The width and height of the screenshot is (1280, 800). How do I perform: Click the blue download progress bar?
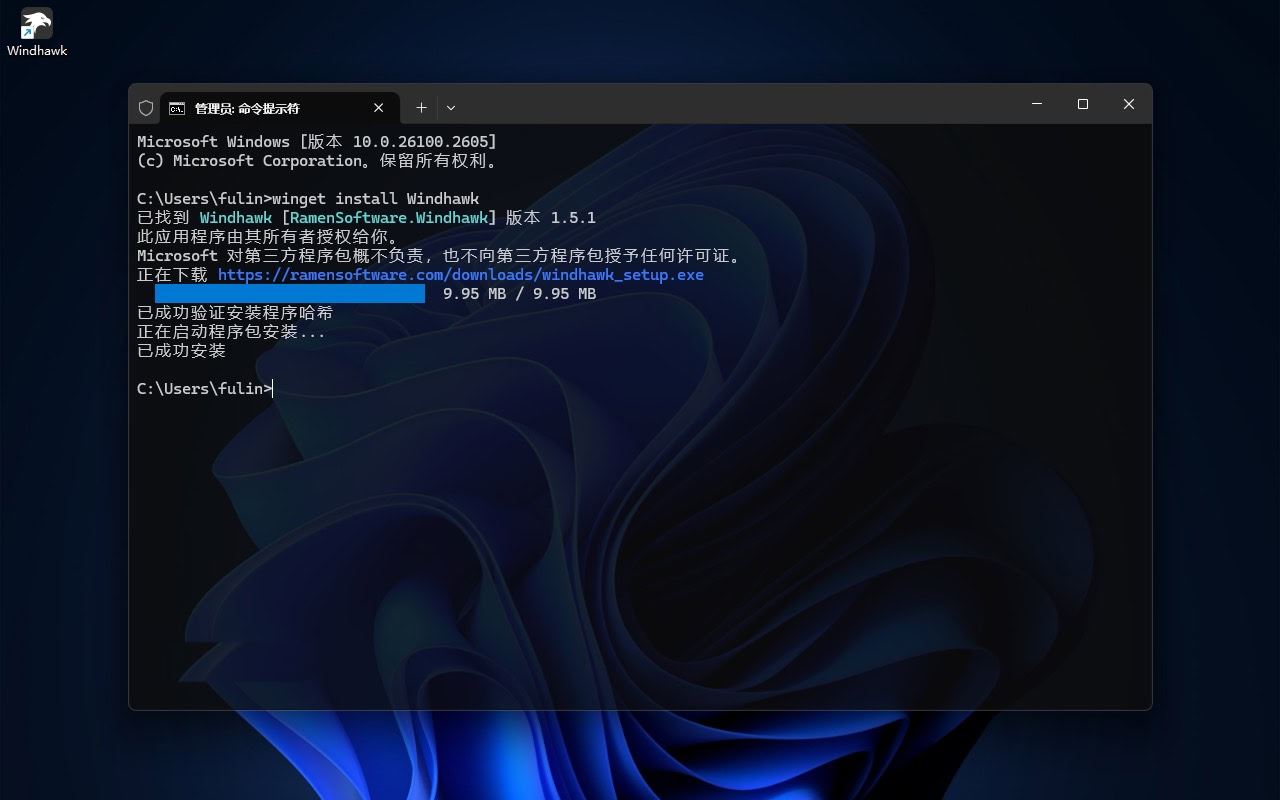click(290, 293)
